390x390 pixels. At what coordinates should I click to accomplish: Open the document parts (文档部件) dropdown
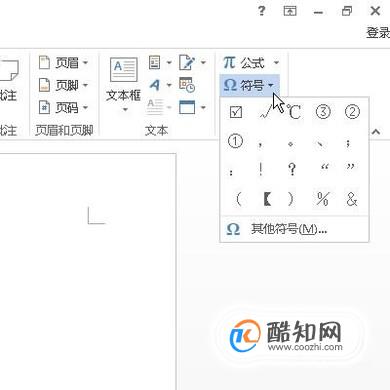[160, 62]
